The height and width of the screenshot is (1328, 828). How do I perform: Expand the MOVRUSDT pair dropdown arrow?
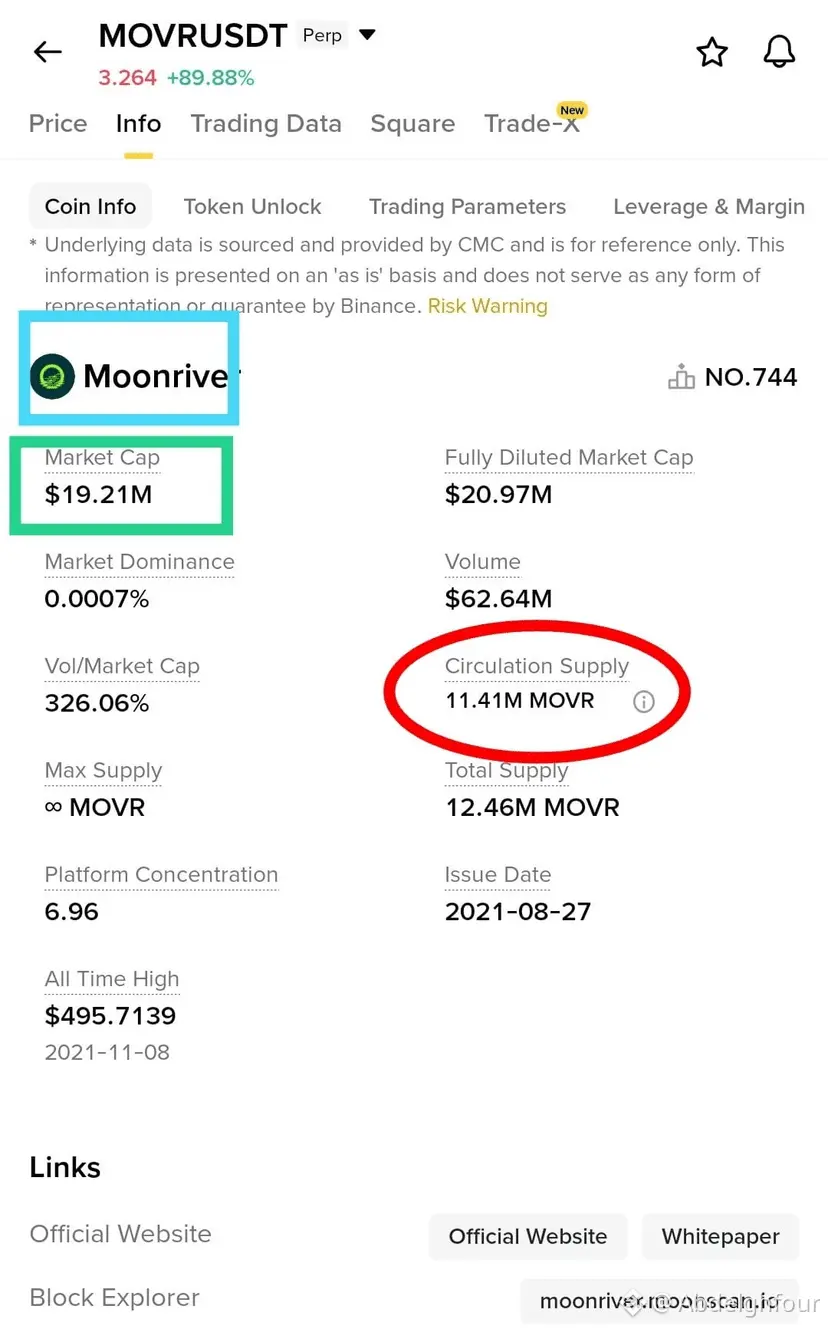pos(367,35)
